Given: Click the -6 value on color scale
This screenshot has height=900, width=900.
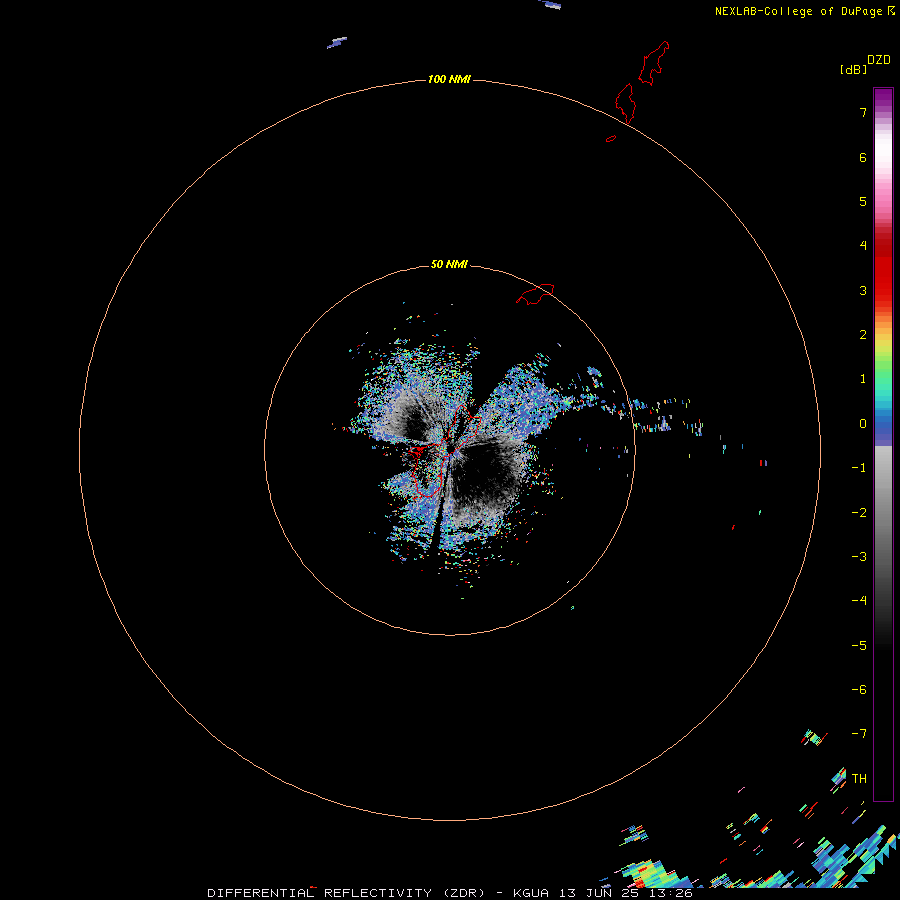Looking at the screenshot, I should pos(859,690).
